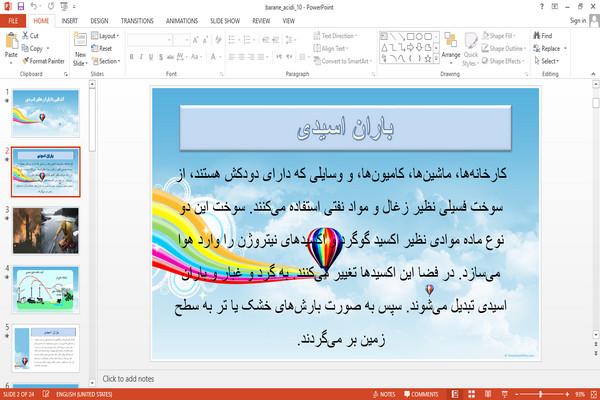
Task: Switch to the INSERT tab
Action: [69, 21]
